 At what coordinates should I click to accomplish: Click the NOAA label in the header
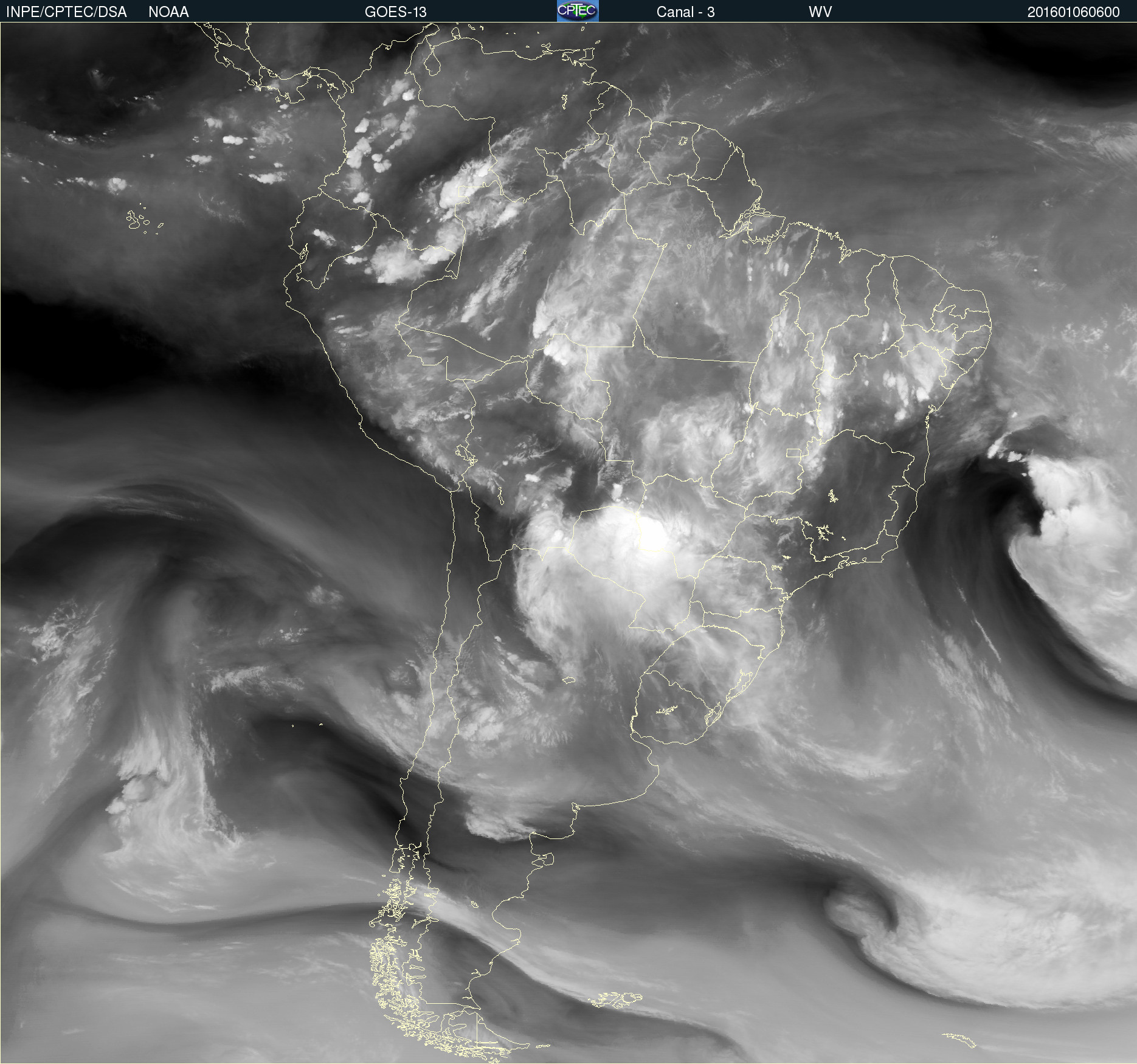(x=168, y=12)
